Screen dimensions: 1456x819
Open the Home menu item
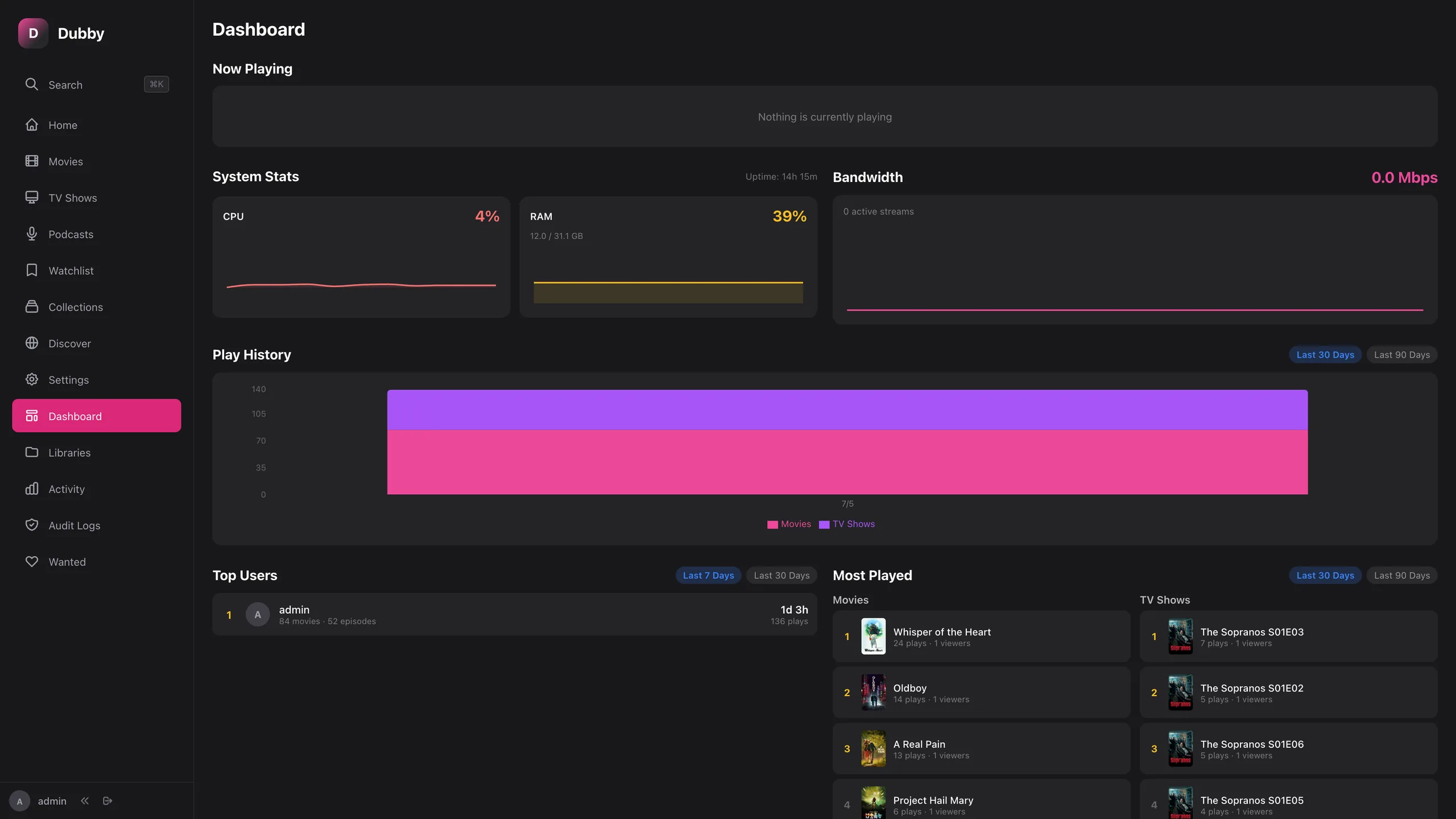(x=97, y=125)
